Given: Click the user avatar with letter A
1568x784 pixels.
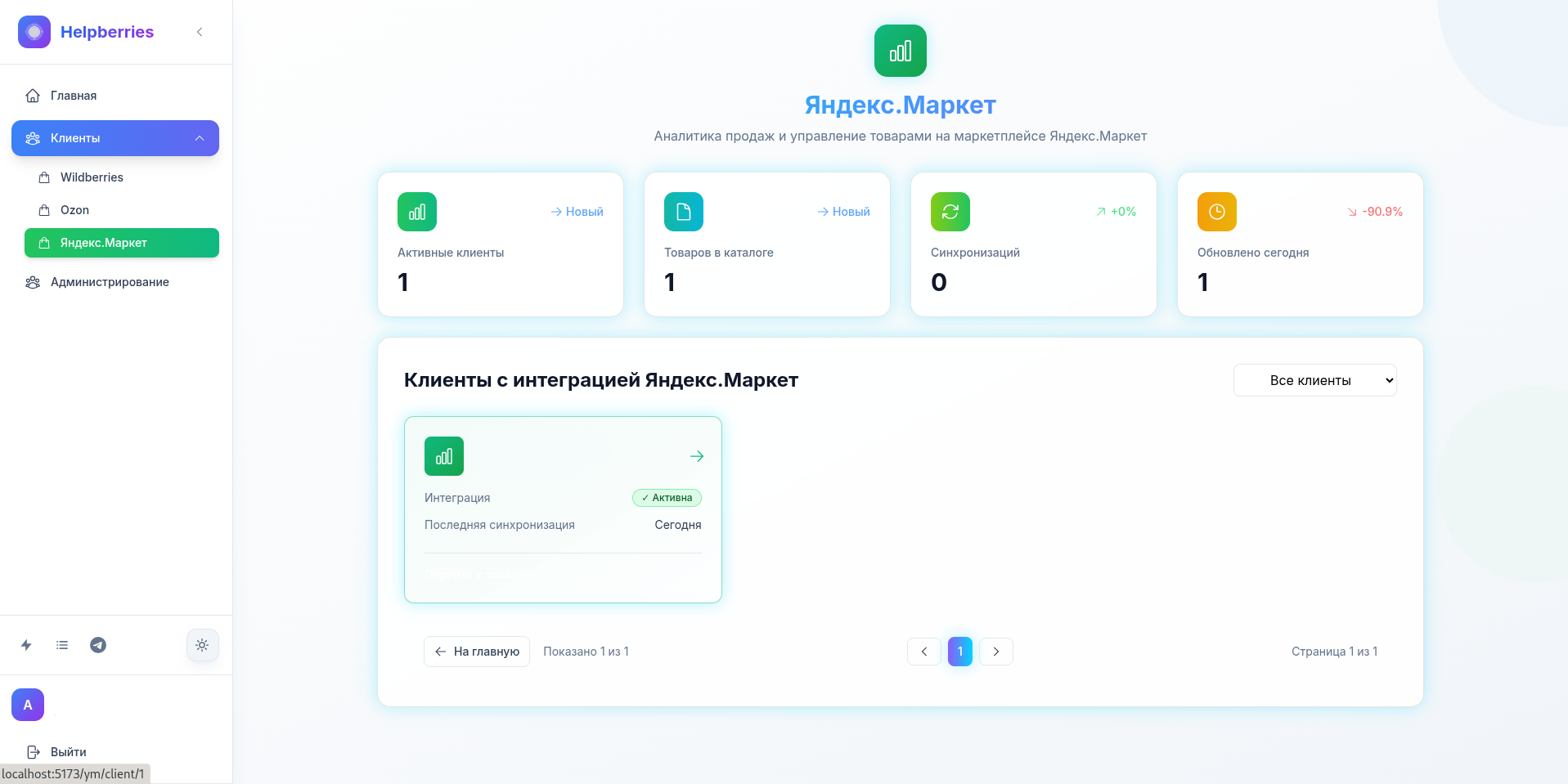Looking at the screenshot, I should point(28,705).
